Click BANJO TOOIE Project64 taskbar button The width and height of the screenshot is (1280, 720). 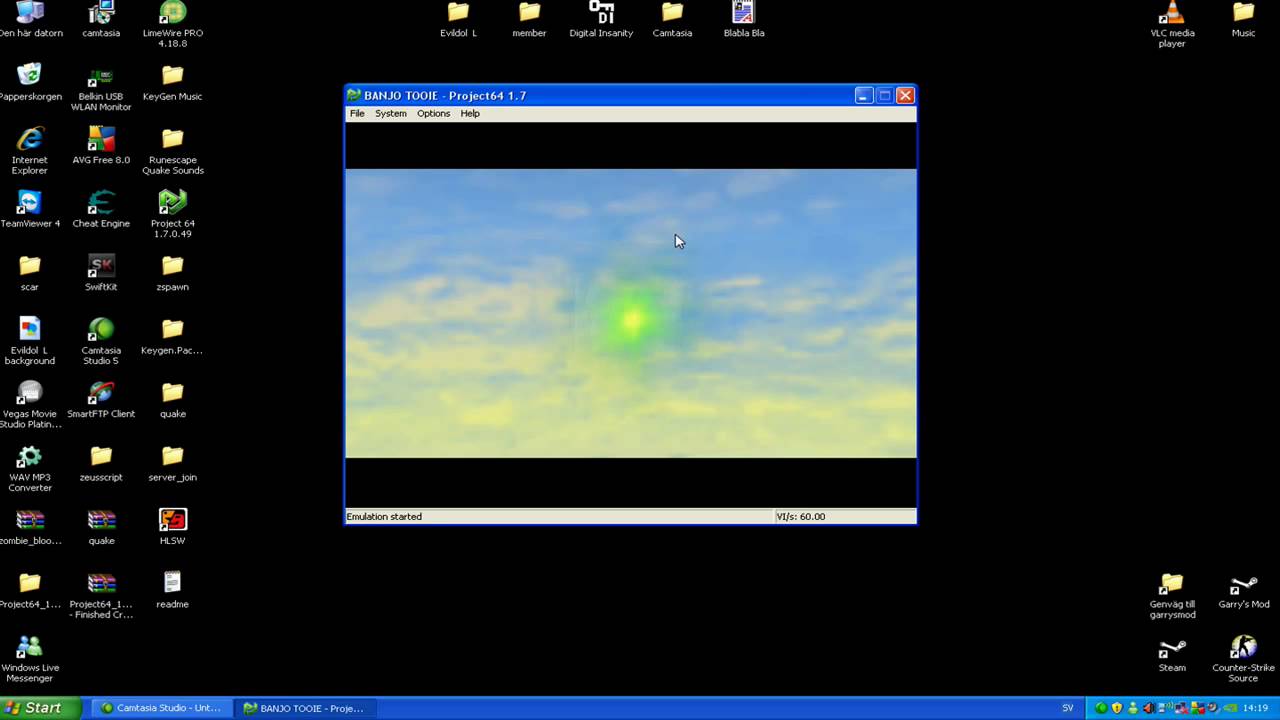click(306, 708)
